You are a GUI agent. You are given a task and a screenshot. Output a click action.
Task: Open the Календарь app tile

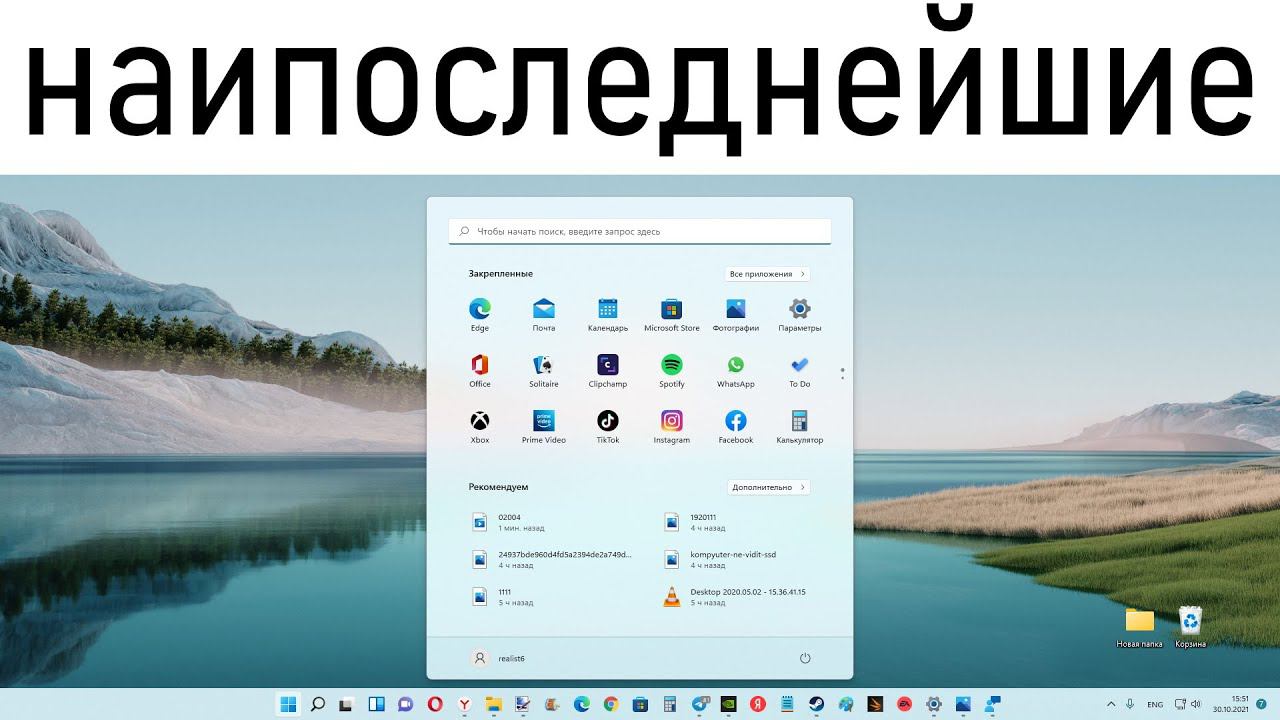tap(608, 314)
